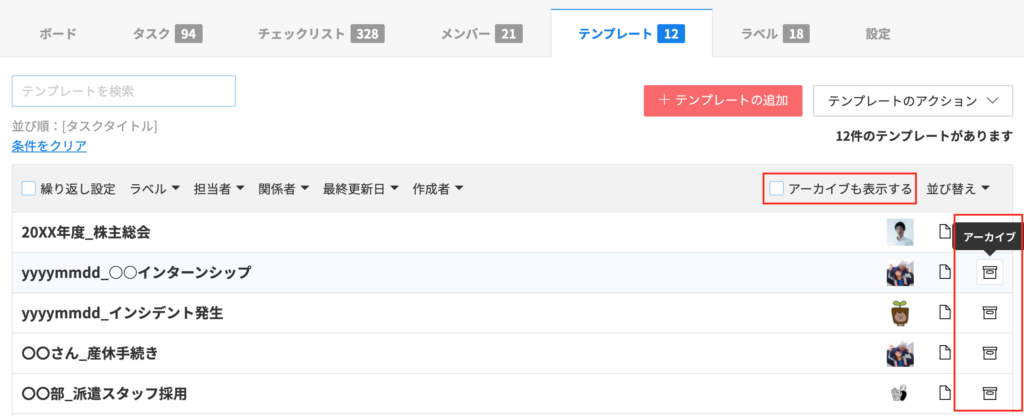
Task: Click the archive icon for yyyymmdd_○○インターンシップ
Action: (x=989, y=272)
